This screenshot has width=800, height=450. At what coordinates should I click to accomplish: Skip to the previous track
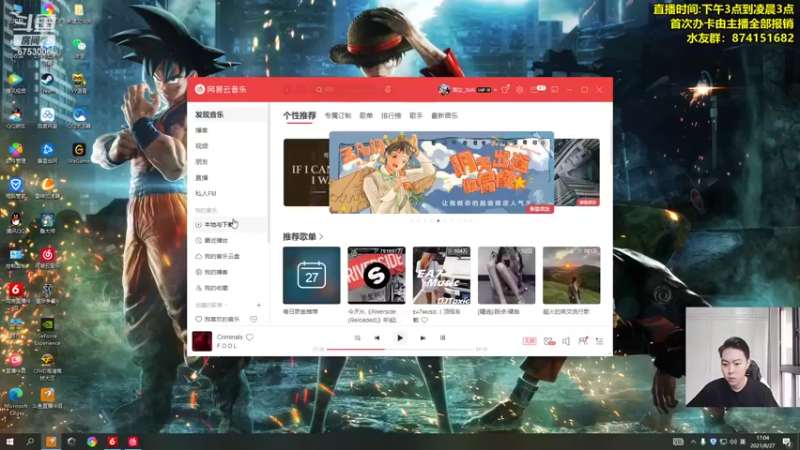[x=377, y=338]
